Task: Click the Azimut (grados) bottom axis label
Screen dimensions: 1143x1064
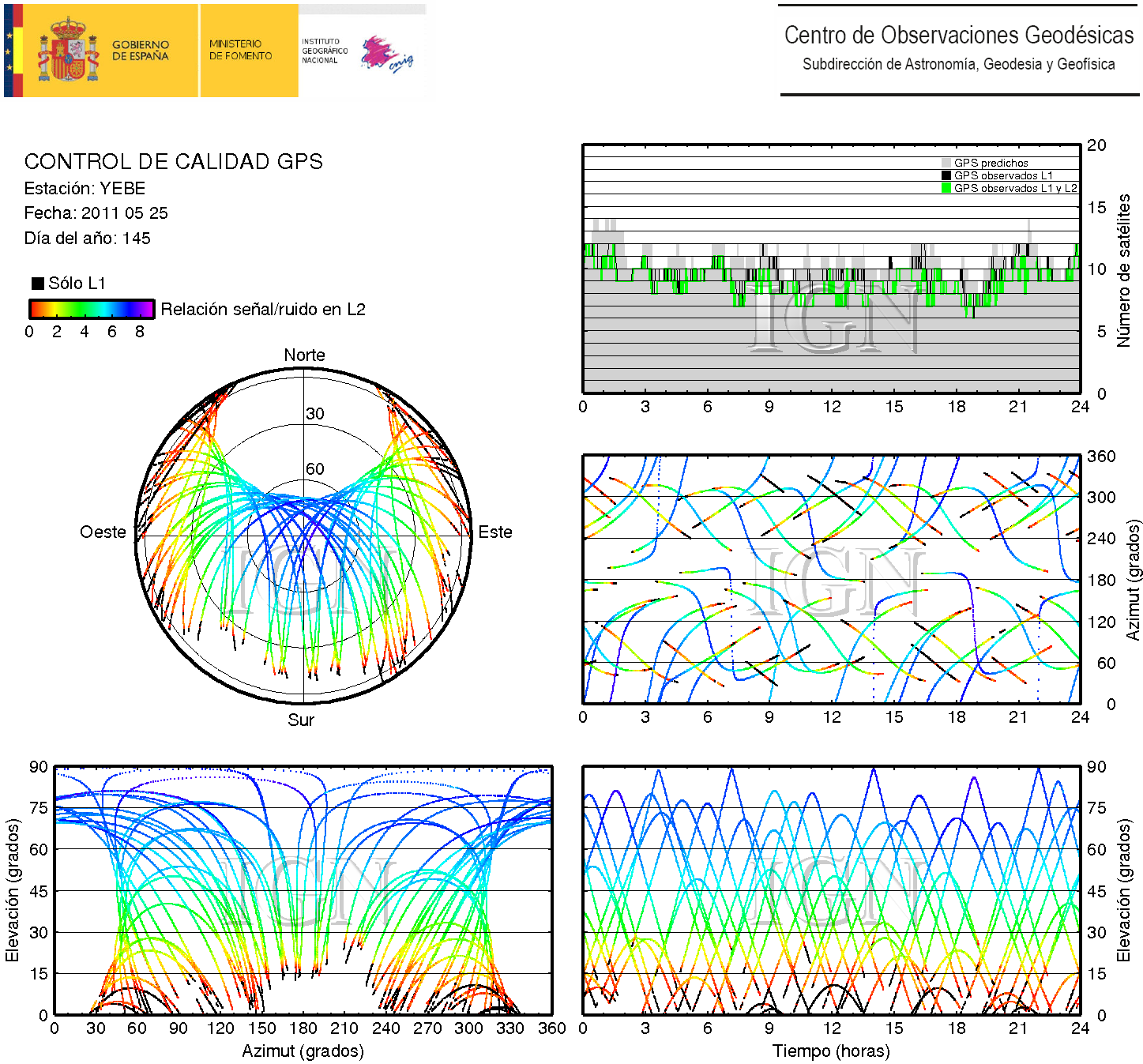Action: point(303,1051)
